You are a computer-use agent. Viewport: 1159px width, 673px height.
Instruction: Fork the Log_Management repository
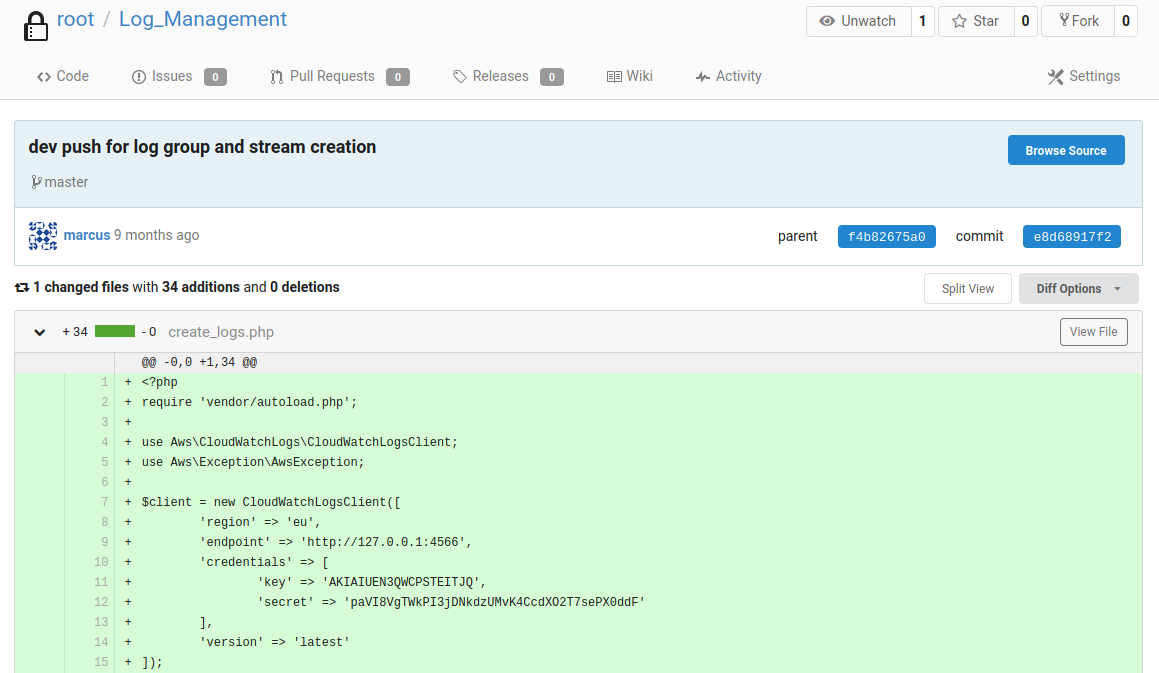(x=1078, y=21)
